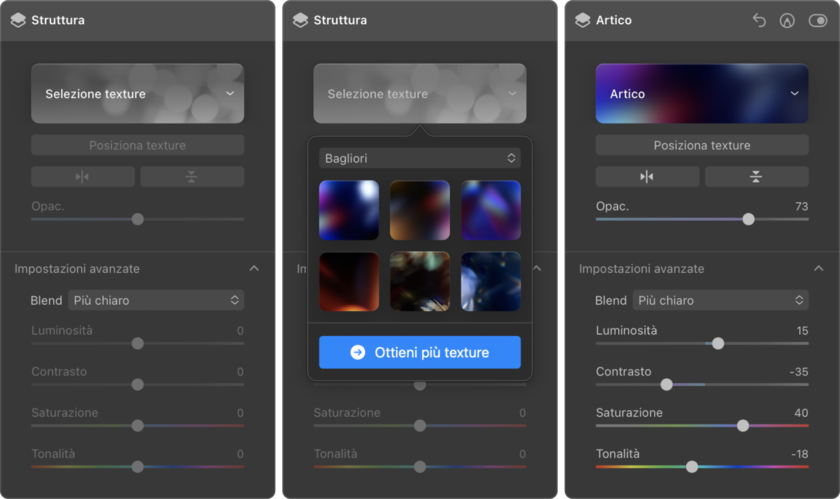This screenshot has width=840, height=499.
Task: Click the circled A auto icon in Artico panel
Action: tap(787, 20)
